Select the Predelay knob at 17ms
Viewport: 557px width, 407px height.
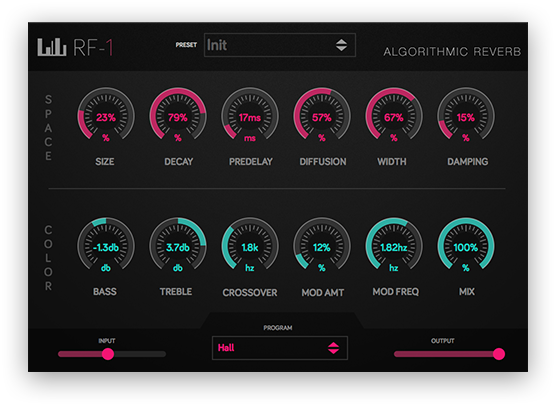pyautogui.click(x=250, y=115)
